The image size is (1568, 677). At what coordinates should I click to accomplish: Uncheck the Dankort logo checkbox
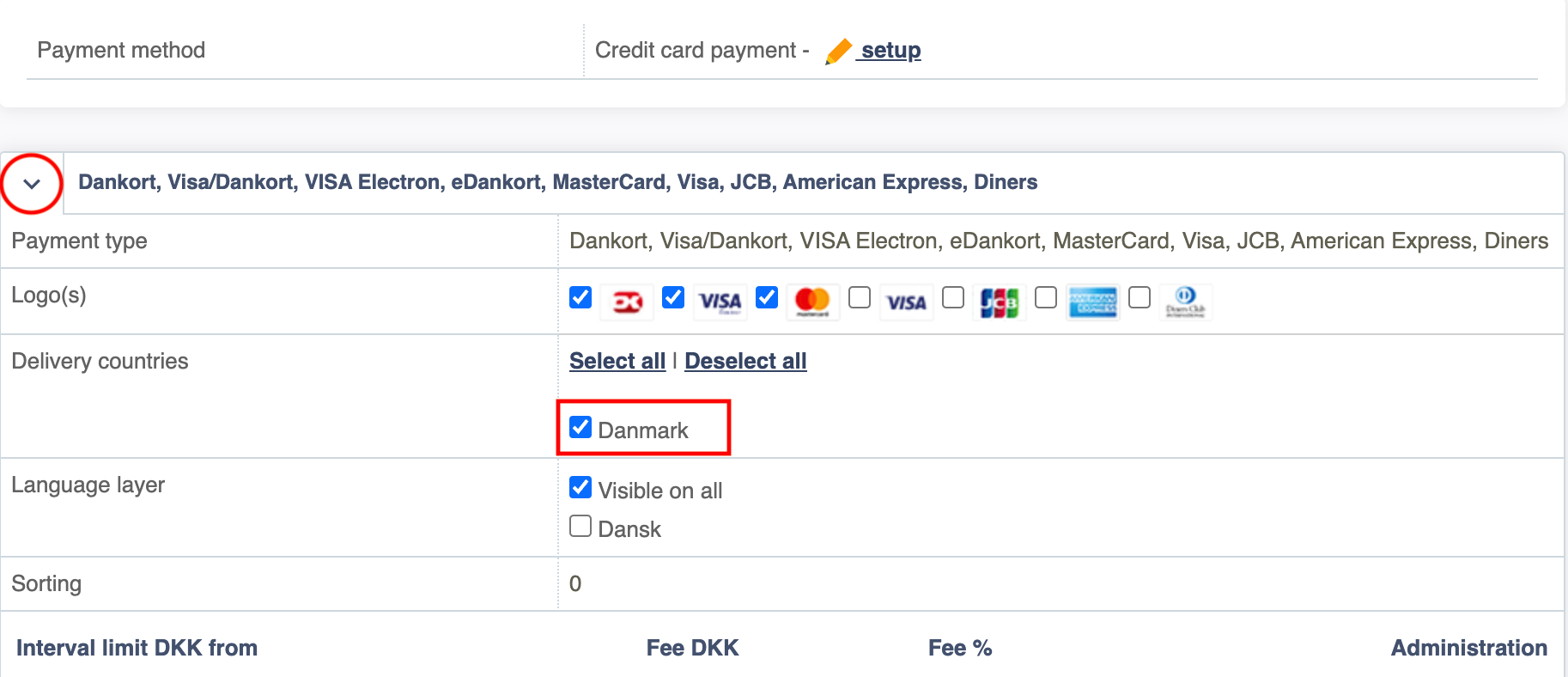pyautogui.click(x=580, y=297)
